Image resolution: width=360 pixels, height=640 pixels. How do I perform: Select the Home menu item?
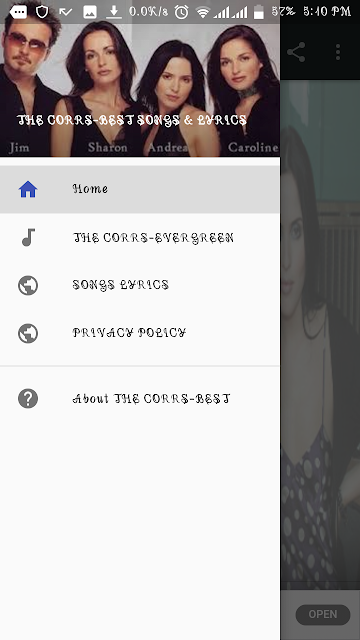click(x=140, y=189)
